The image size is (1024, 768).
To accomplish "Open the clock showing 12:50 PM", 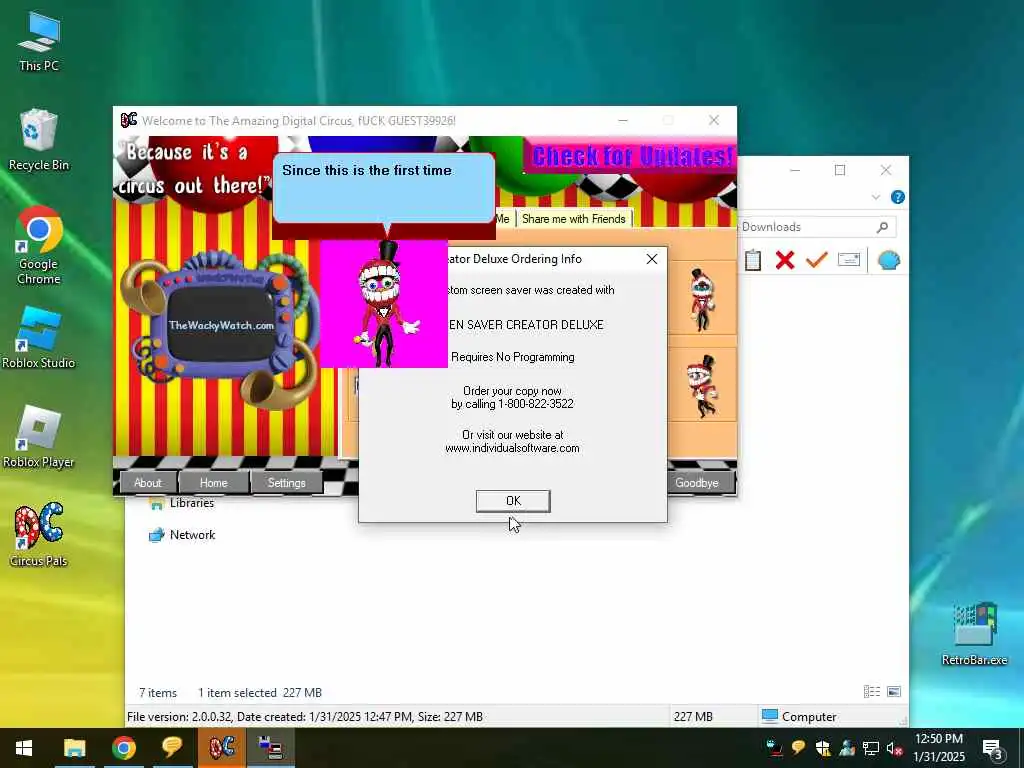I will click(939, 748).
